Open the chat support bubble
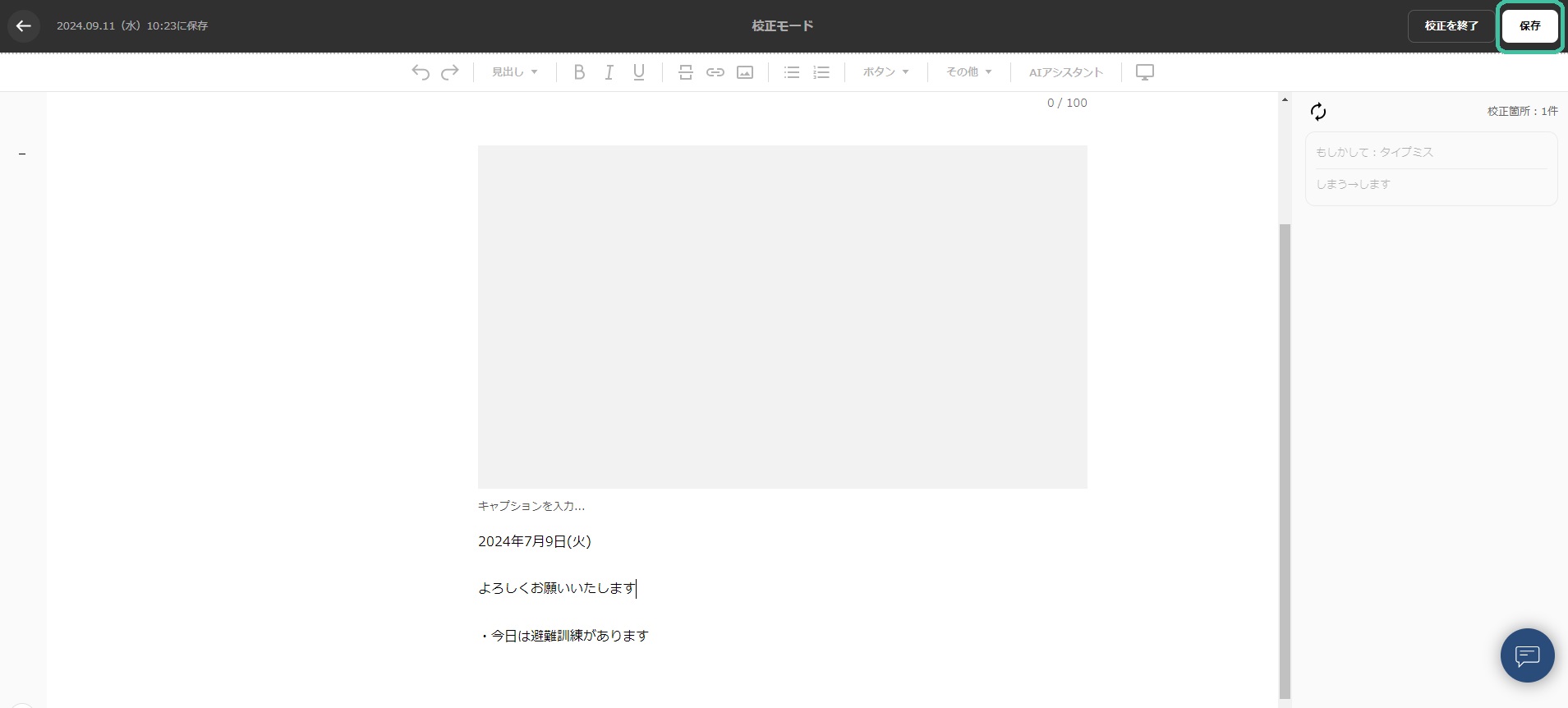 [1527, 655]
